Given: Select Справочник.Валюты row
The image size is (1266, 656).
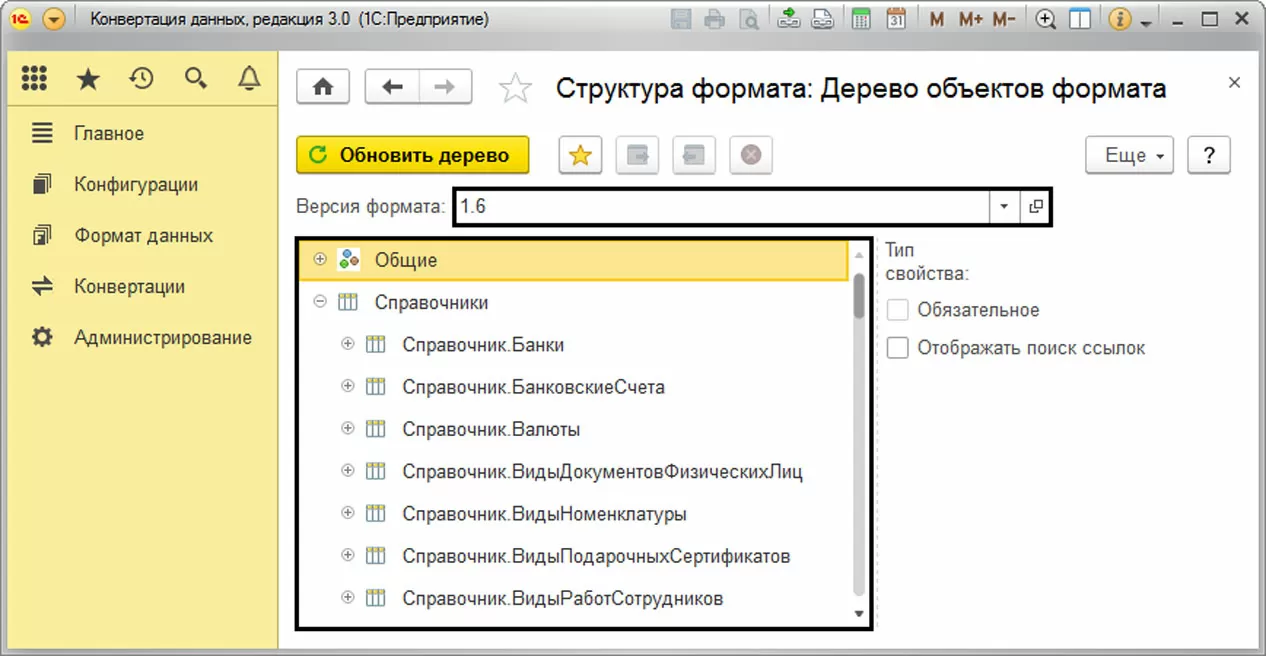Looking at the screenshot, I should point(574,429).
